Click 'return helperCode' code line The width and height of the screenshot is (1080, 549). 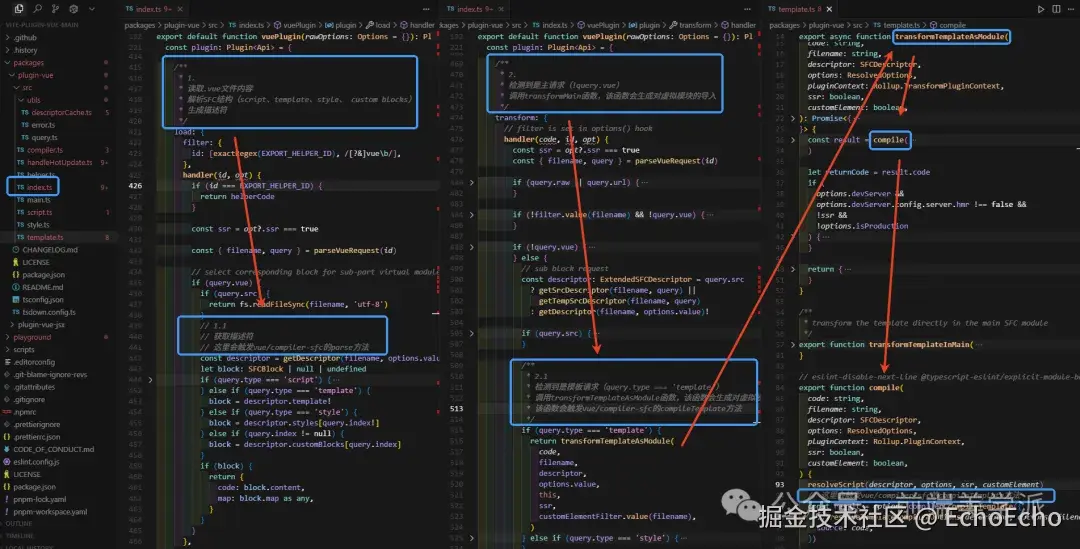point(237,196)
